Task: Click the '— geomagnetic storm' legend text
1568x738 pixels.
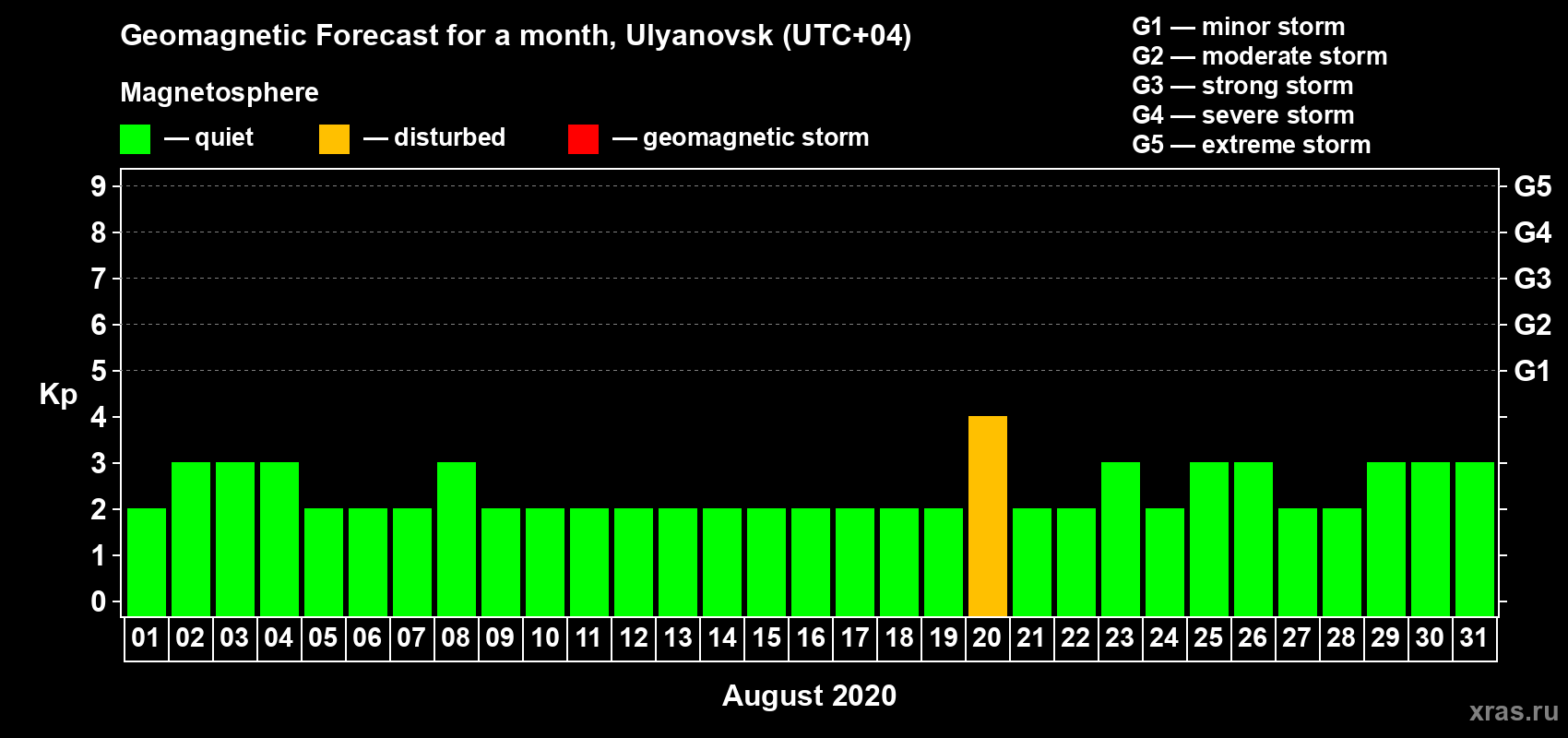Action: point(741,137)
